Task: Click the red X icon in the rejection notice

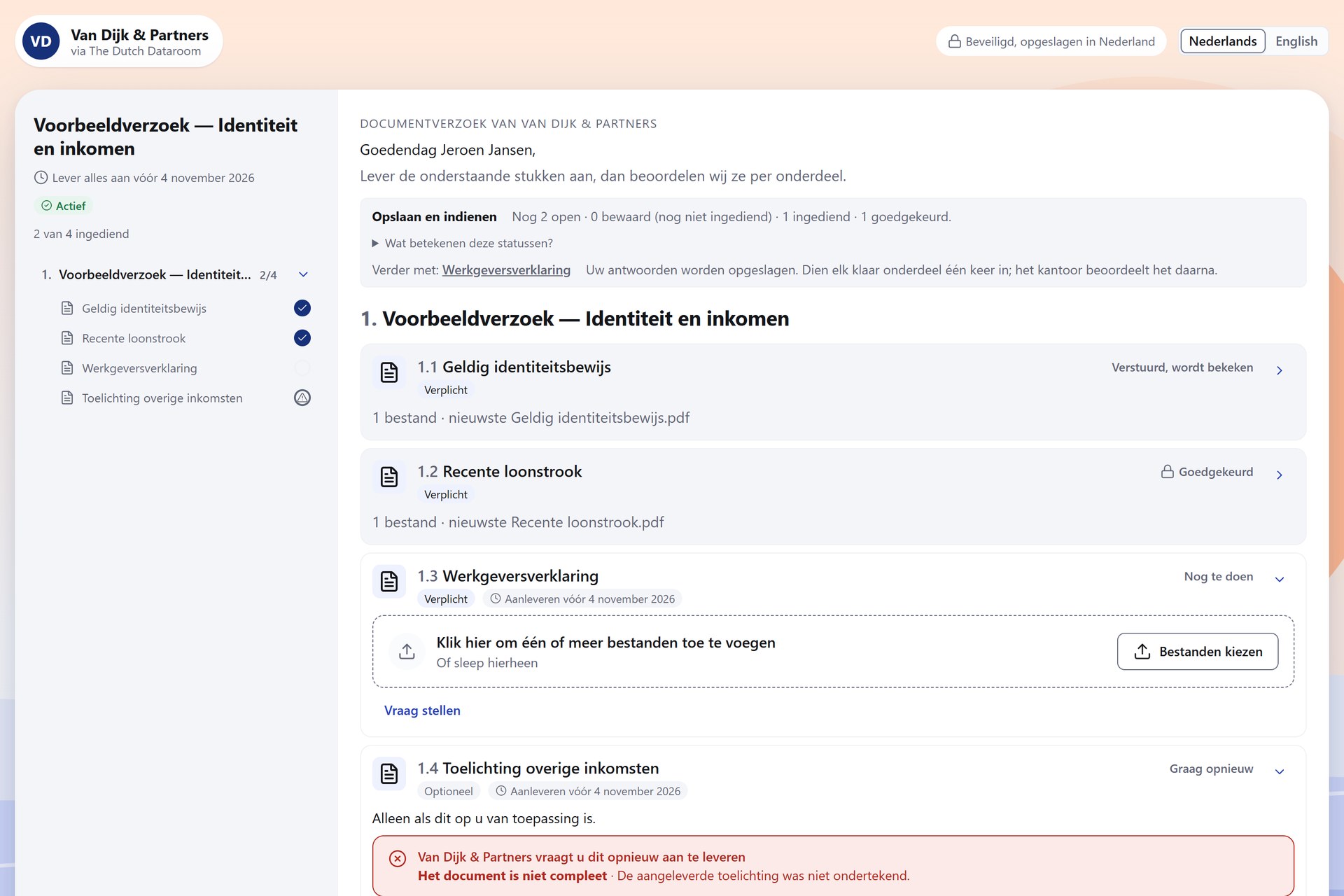Action: pos(398,858)
